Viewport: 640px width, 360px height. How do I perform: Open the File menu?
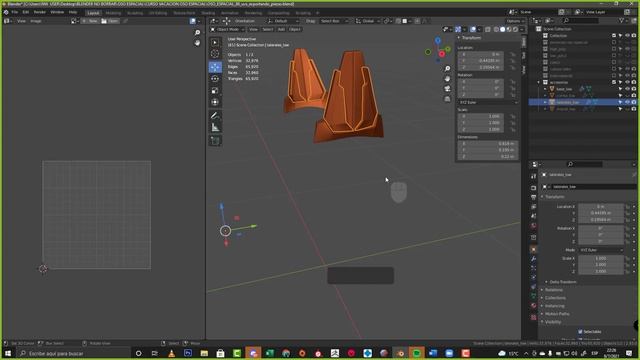point(14,12)
